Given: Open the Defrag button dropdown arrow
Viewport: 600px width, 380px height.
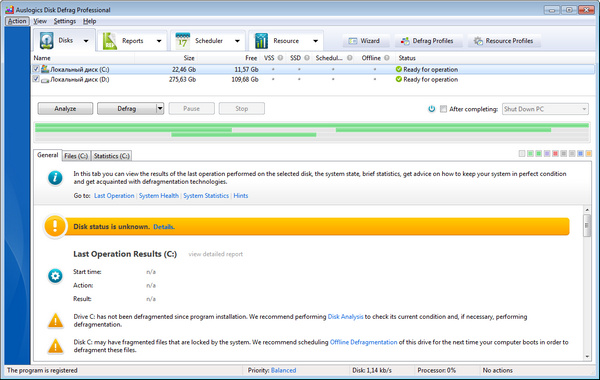Looking at the screenshot, I should click(160, 109).
